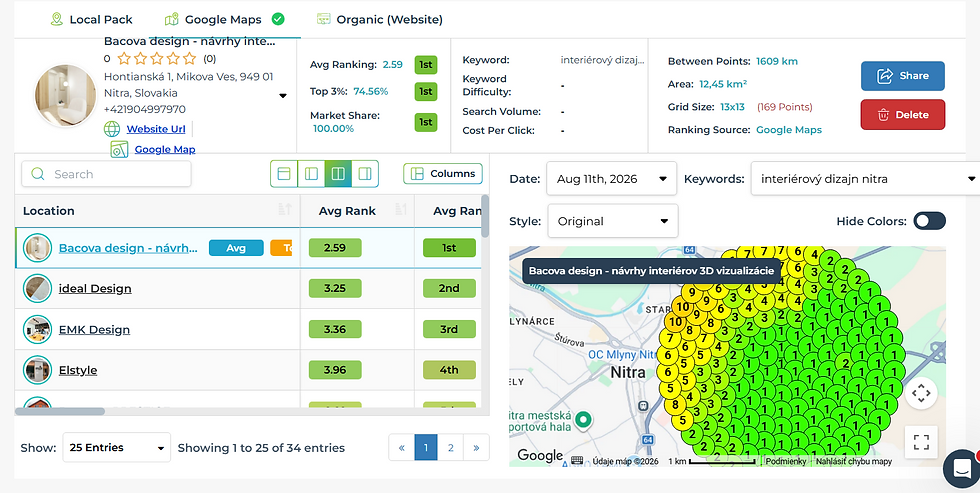This screenshot has width=980, height=493.
Task: Open the Bacova design competitor row link
Action: [128, 248]
